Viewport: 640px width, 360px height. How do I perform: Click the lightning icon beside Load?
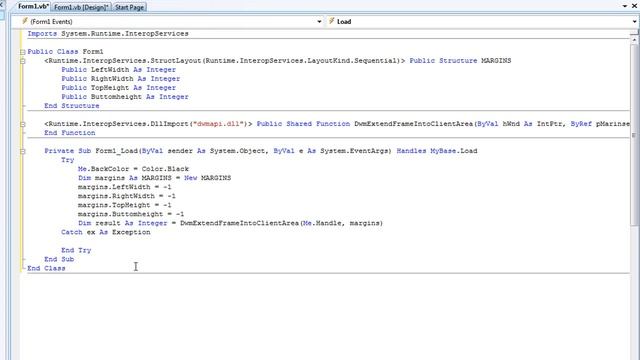click(331, 21)
